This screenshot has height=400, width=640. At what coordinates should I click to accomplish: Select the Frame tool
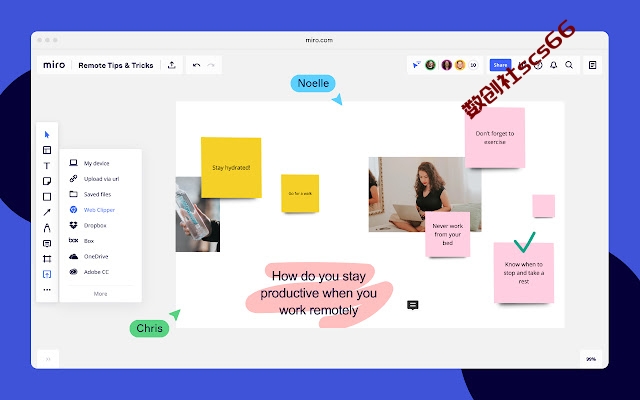pos(47,259)
